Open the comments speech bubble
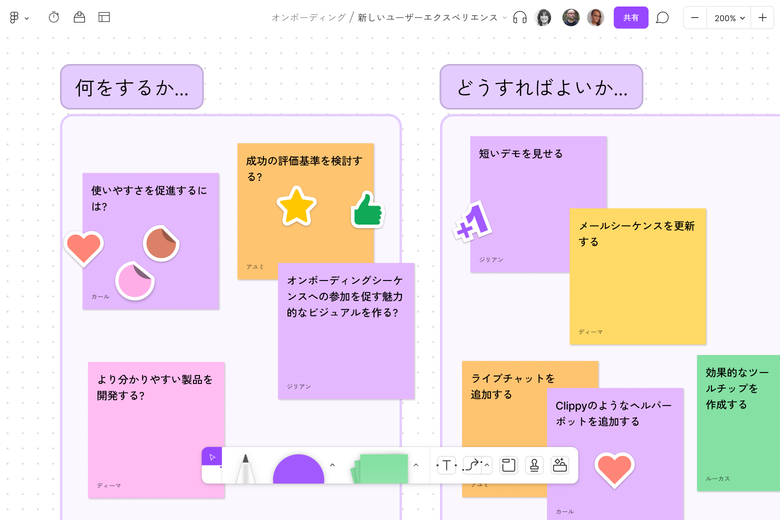 [662, 17]
